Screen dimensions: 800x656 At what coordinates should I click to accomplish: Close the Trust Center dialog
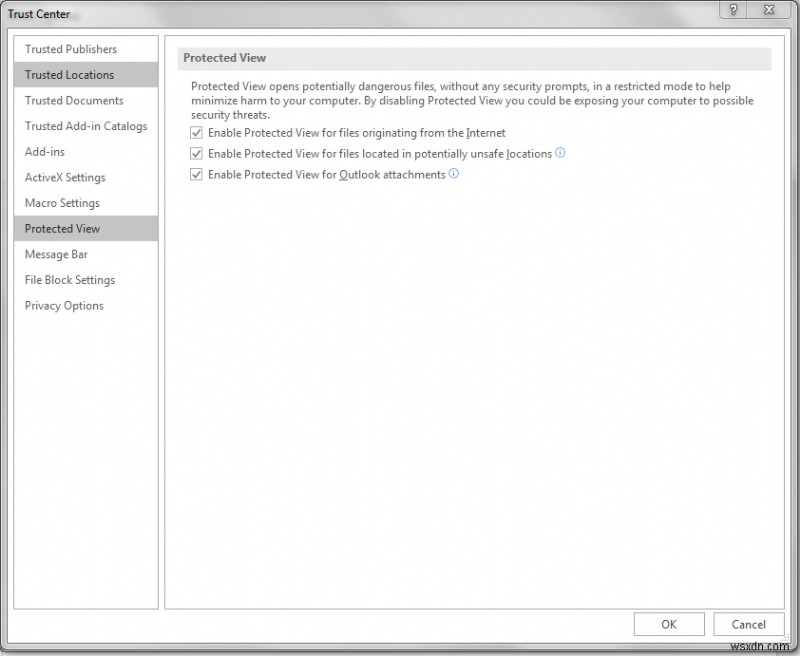tap(769, 10)
